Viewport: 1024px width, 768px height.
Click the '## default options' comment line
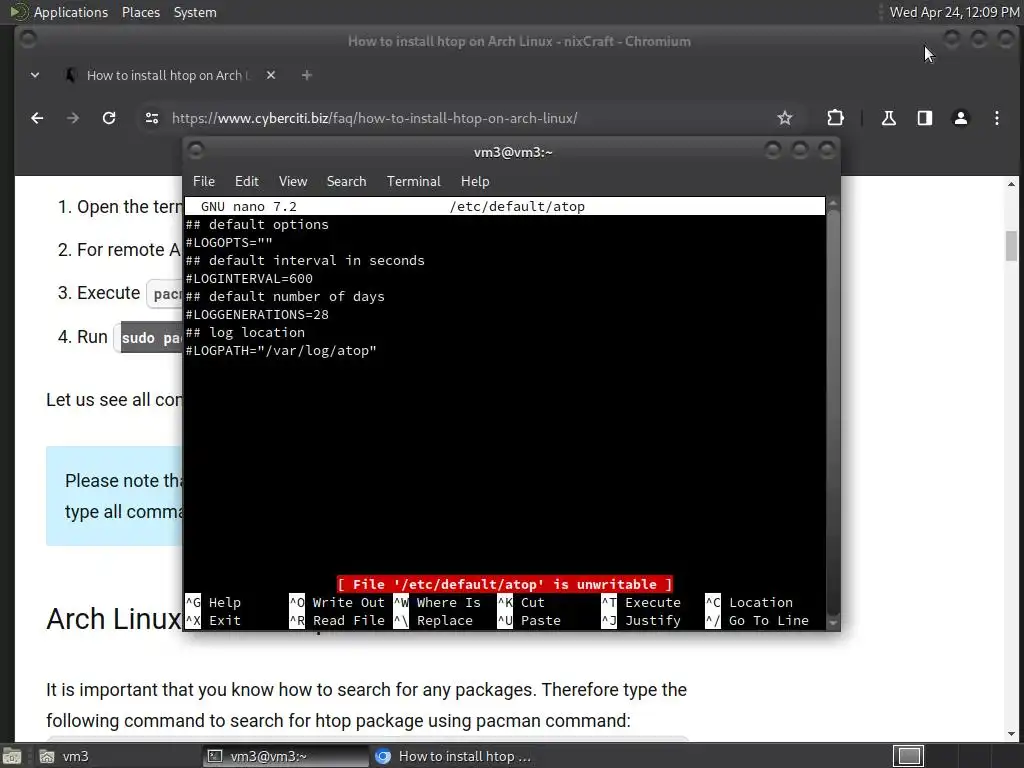tap(257, 225)
